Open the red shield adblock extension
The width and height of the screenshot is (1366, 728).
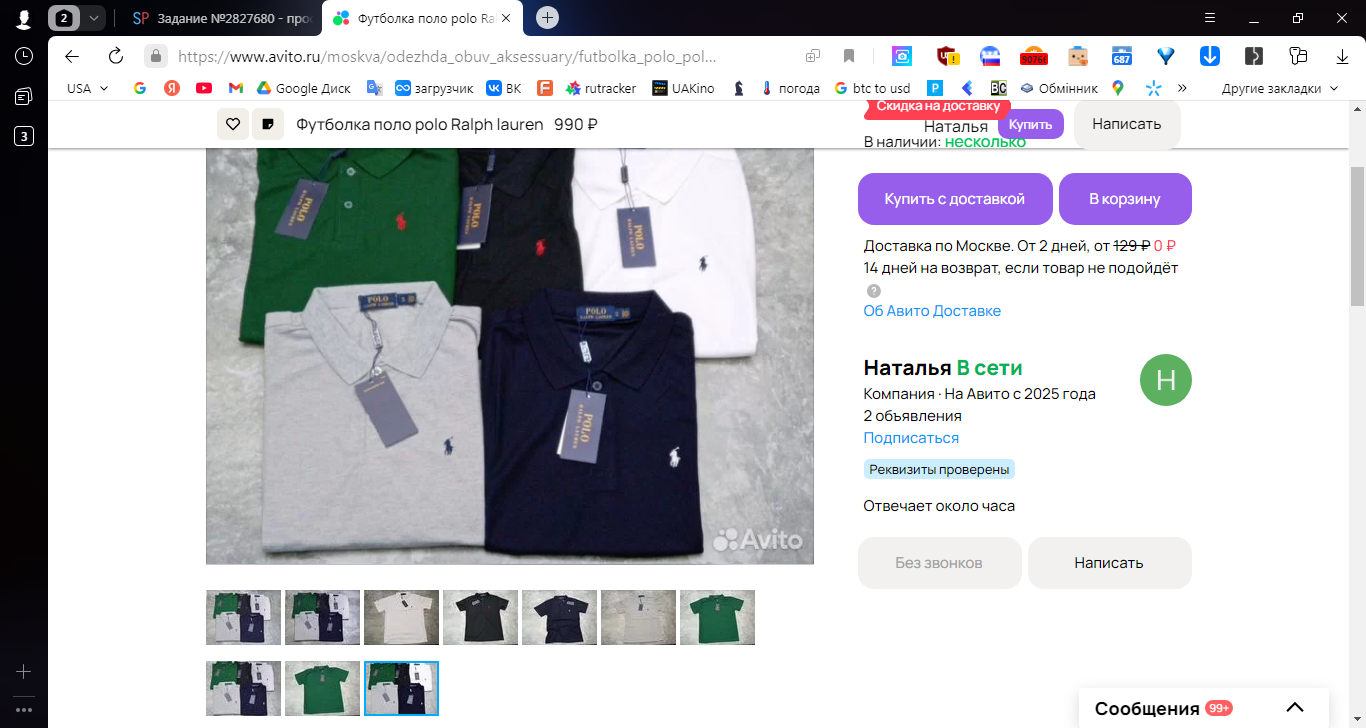946,56
